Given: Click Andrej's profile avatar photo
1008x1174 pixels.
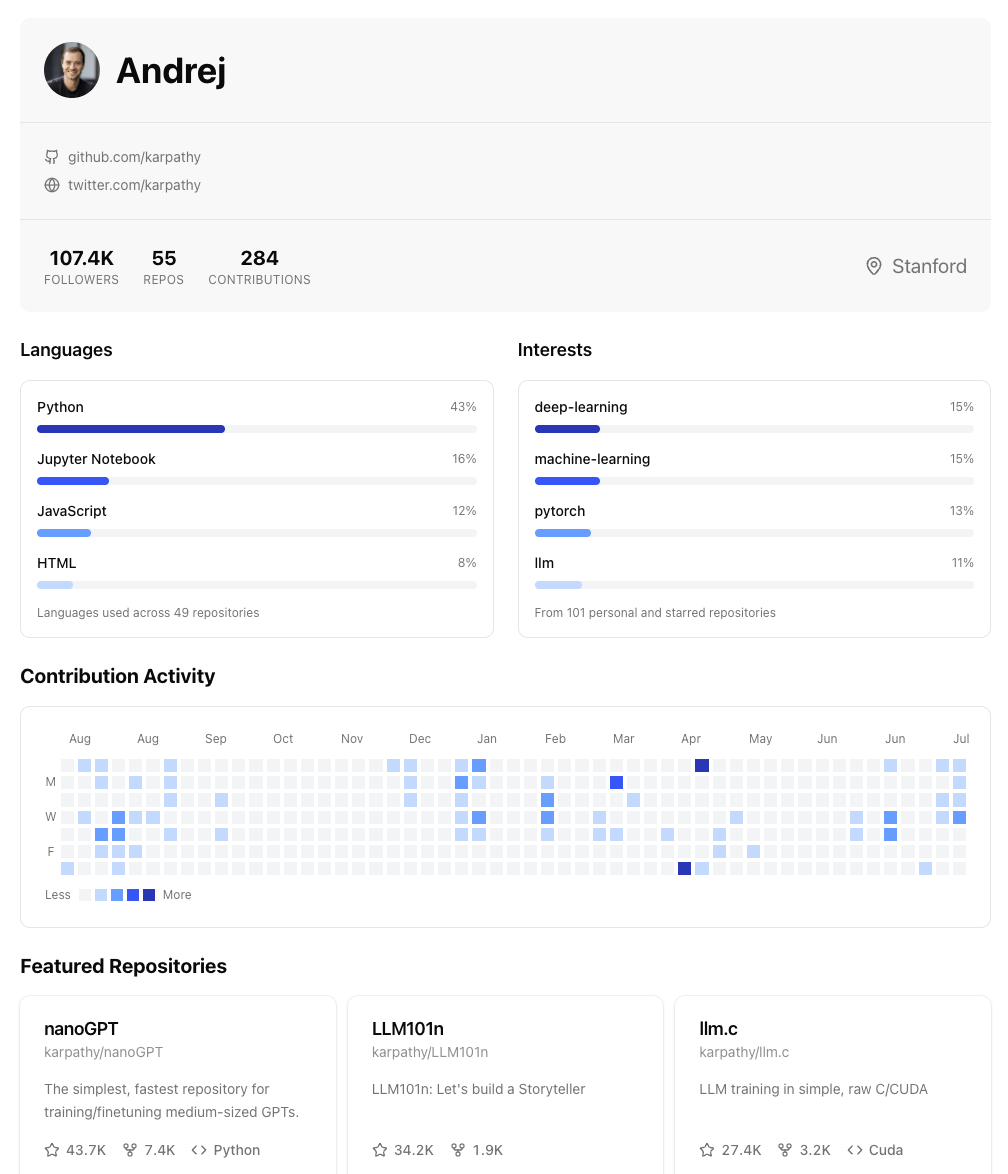Looking at the screenshot, I should [x=72, y=70].
